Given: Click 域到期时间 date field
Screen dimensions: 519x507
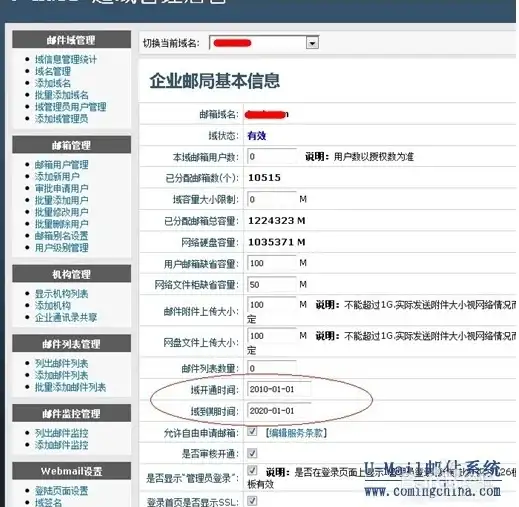Looking at the screenshot, I should point(279,411).
